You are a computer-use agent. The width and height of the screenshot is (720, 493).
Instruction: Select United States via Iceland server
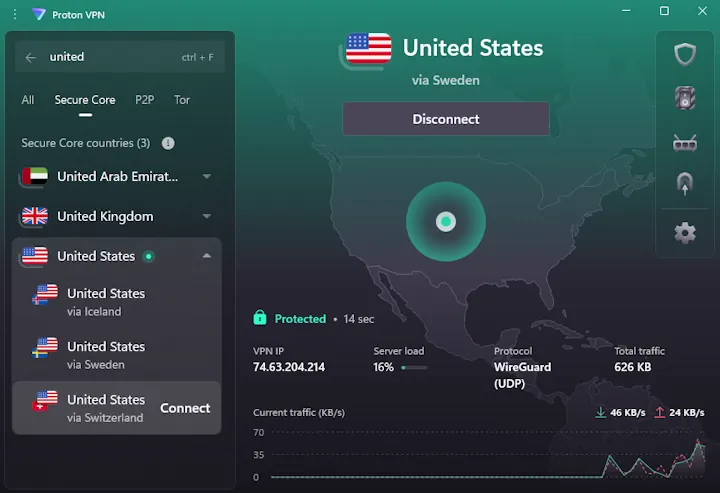click(117, 302)
